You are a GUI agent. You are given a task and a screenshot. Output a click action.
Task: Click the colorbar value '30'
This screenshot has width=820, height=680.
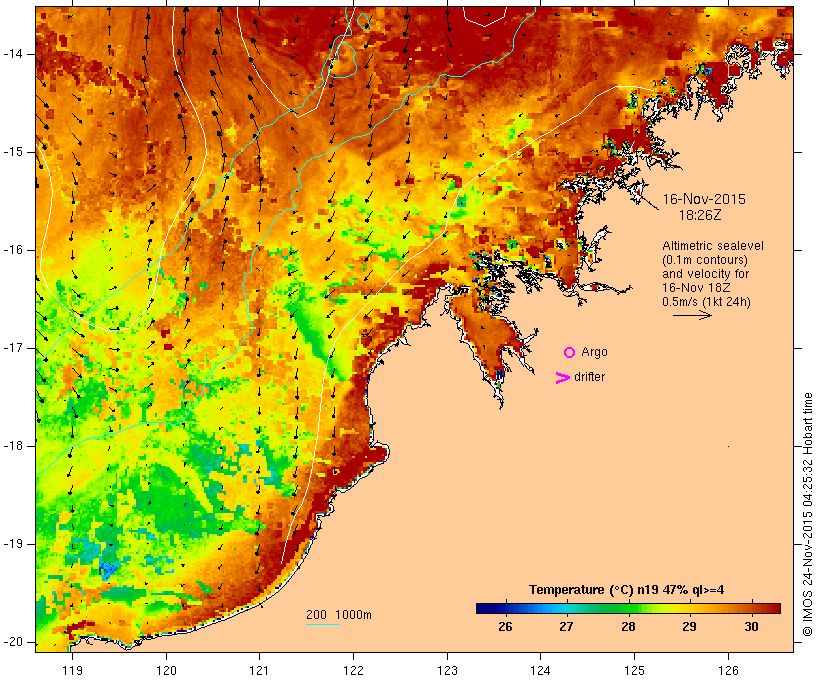751,626
